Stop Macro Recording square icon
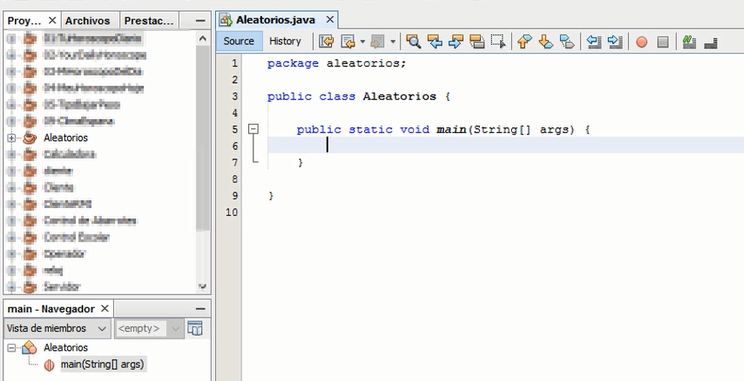The width and height of the screenshot is (744, 381). pyautogui.click(x=663, y=42)
